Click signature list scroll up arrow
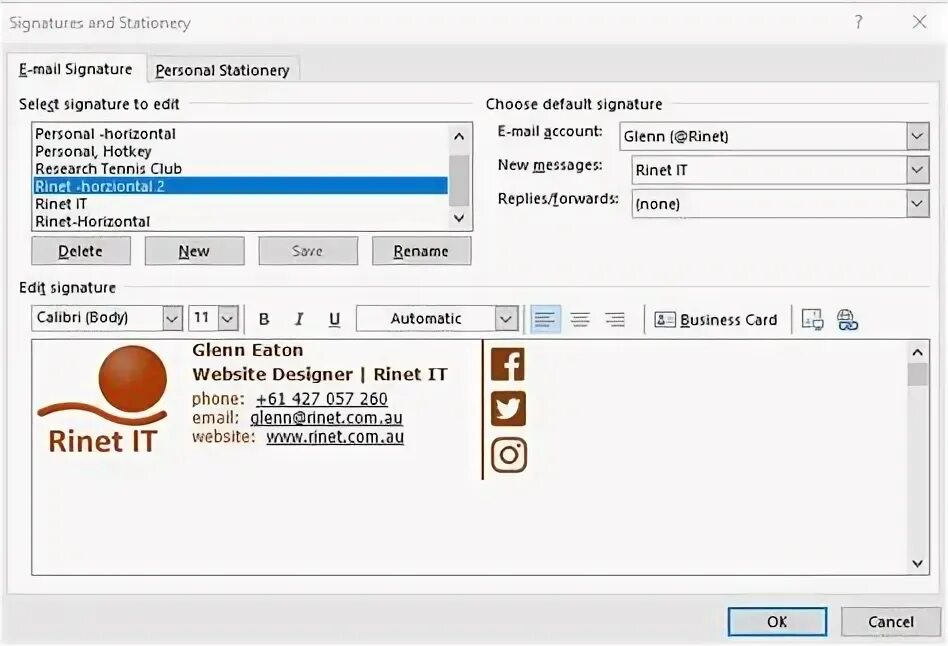This screenshot has height=646, width=948. pyautogui.click(x=459, y=136)
